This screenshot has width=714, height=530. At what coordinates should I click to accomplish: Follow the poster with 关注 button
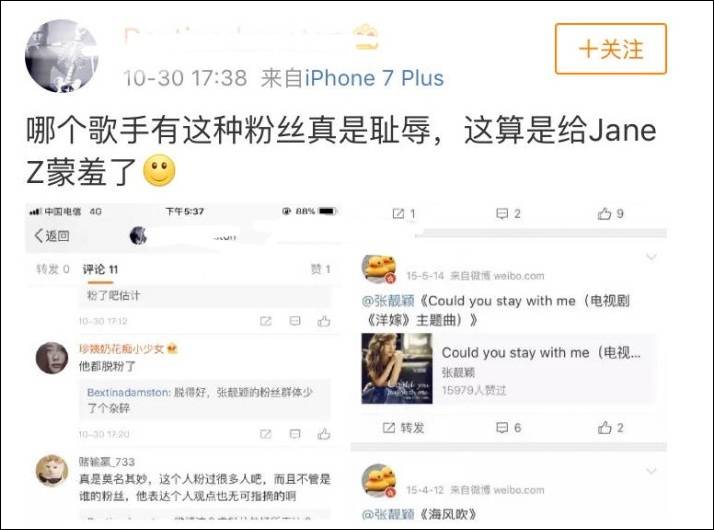pyautogui.click(x=611, y=49)
